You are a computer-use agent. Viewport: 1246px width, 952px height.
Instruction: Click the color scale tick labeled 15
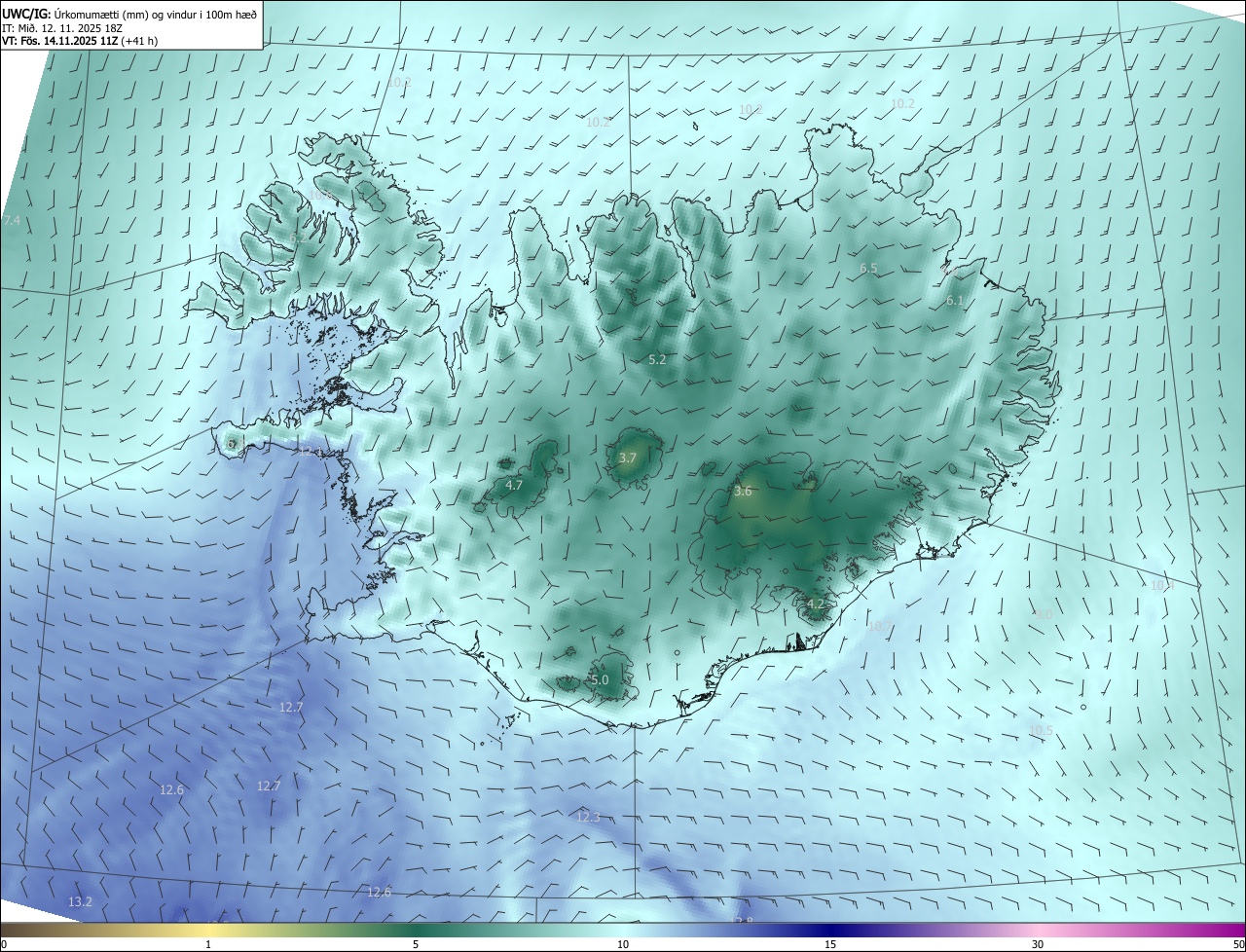pos(830,944)
